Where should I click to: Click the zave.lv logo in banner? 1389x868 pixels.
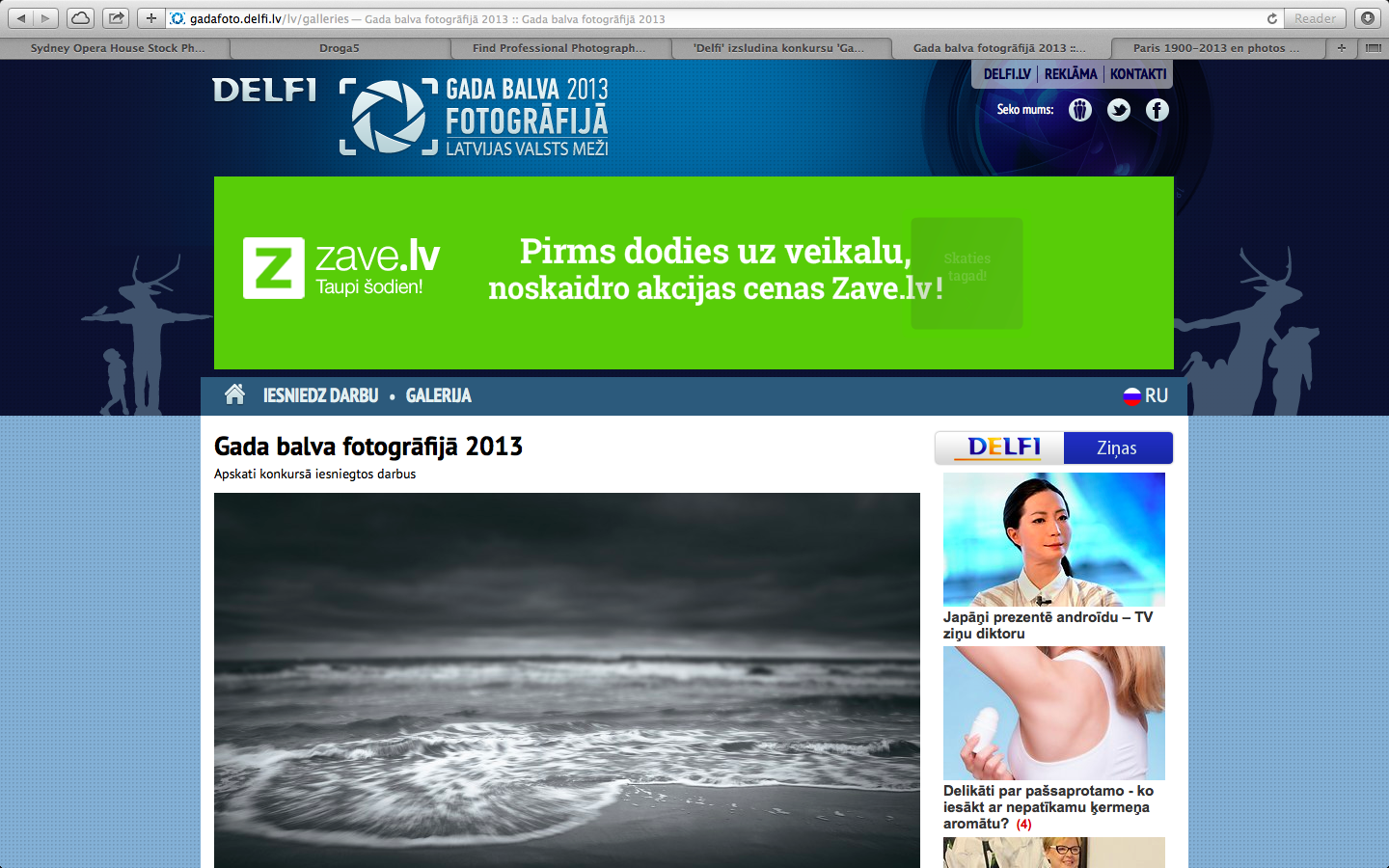[341, 267]
